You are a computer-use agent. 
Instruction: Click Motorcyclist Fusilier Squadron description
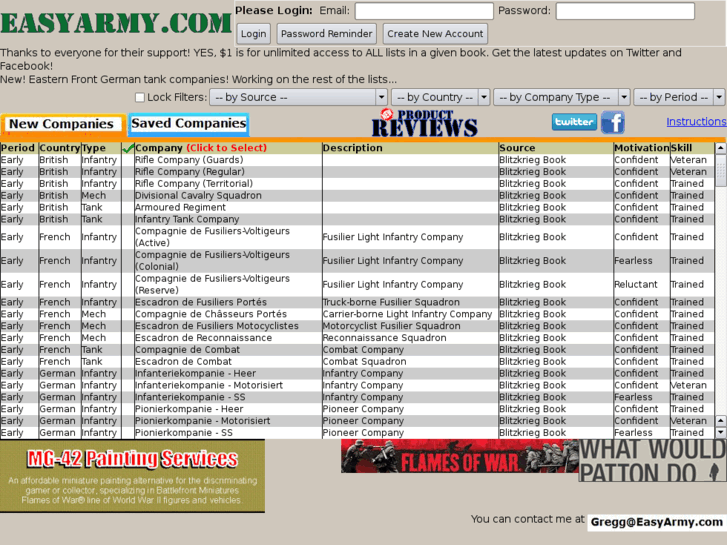coord(392,326)
